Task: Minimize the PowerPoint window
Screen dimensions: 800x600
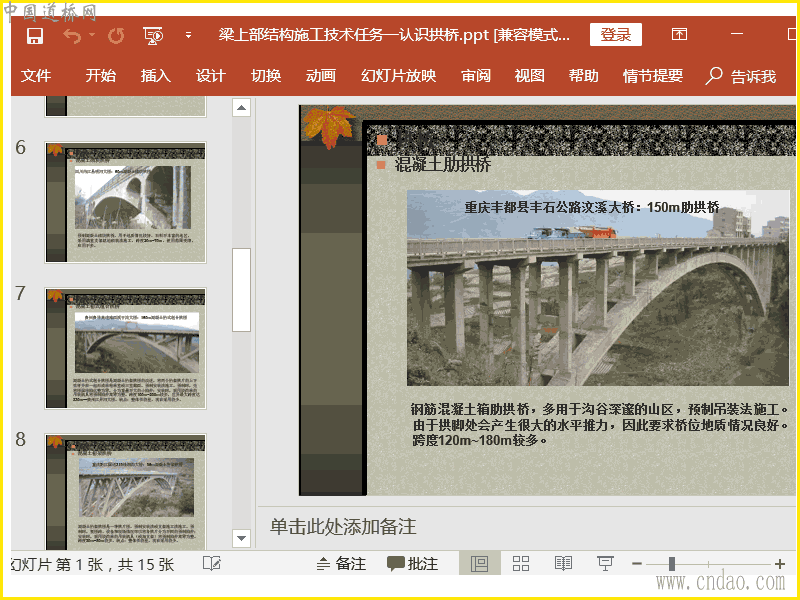Action: click(x=737, y=34)
